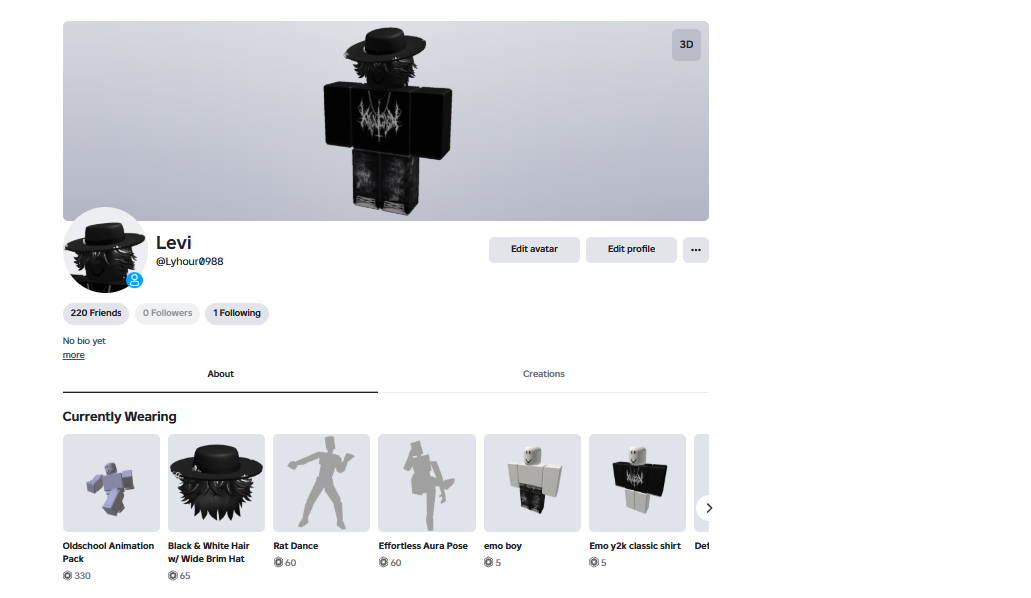Open the Emo y2k classic shirt item
The image size is (1031, 598).
point(638,483)
